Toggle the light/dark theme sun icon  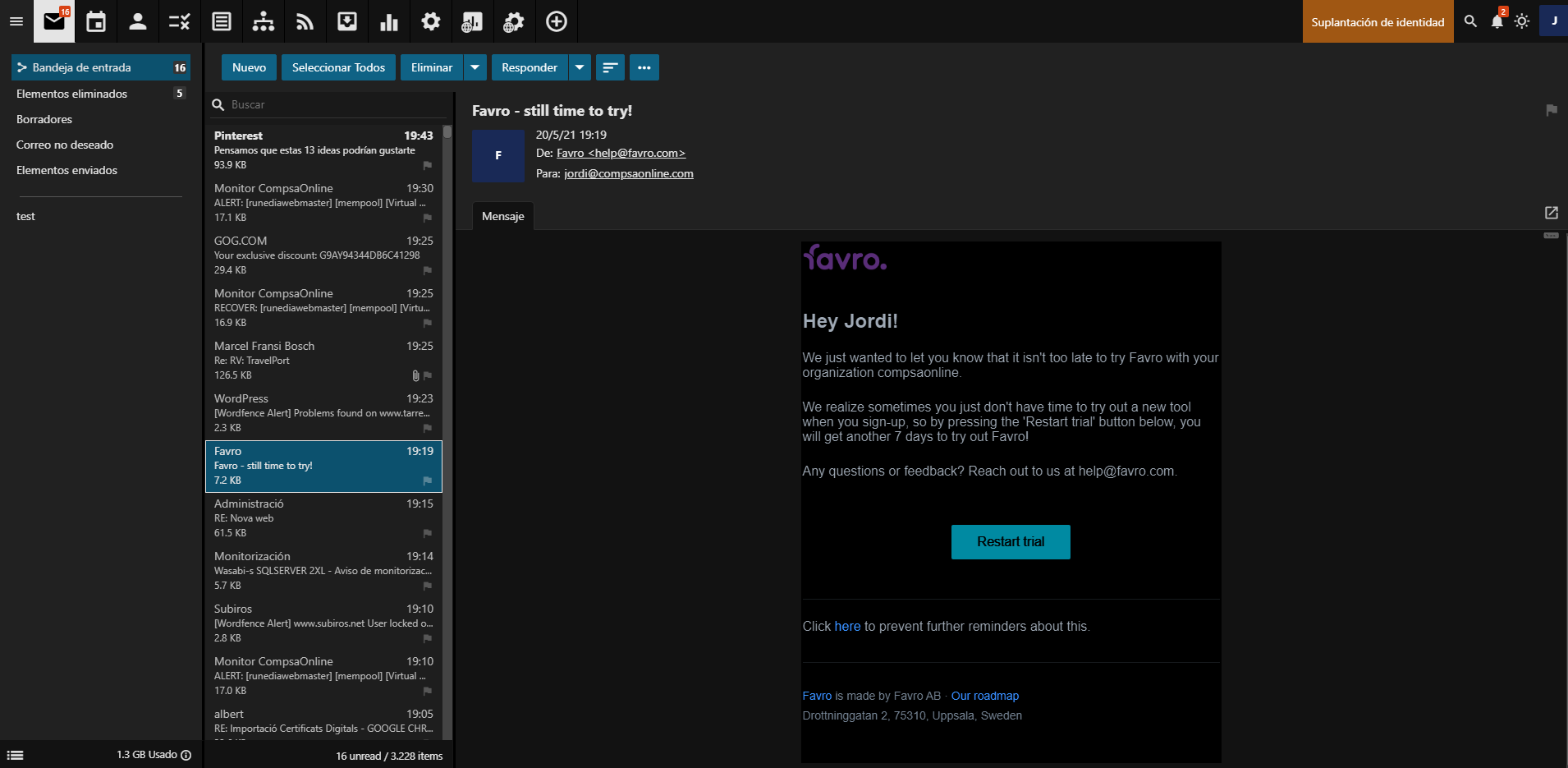(x=1522, y=21)
